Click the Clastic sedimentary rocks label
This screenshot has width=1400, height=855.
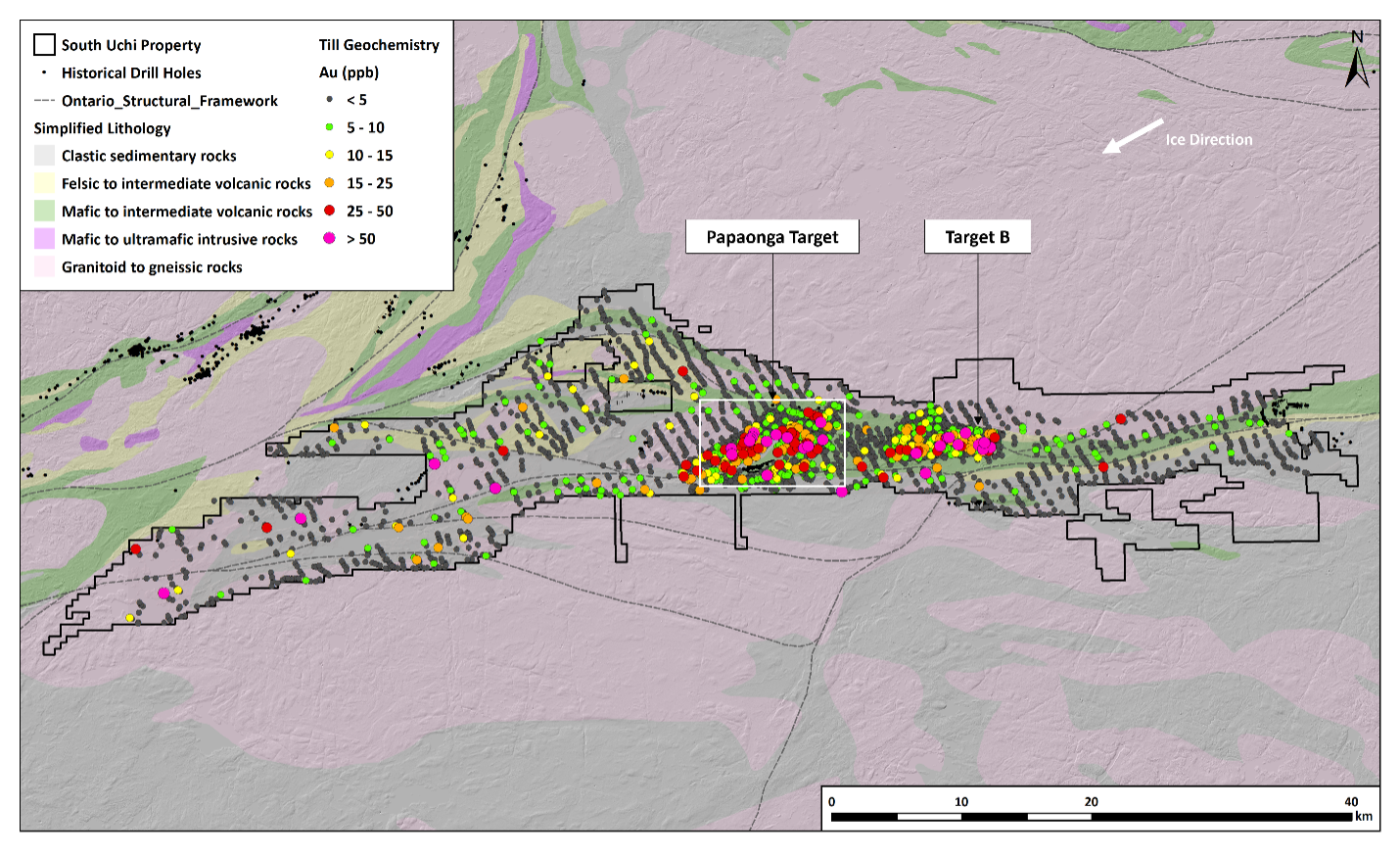click(149, 156)
